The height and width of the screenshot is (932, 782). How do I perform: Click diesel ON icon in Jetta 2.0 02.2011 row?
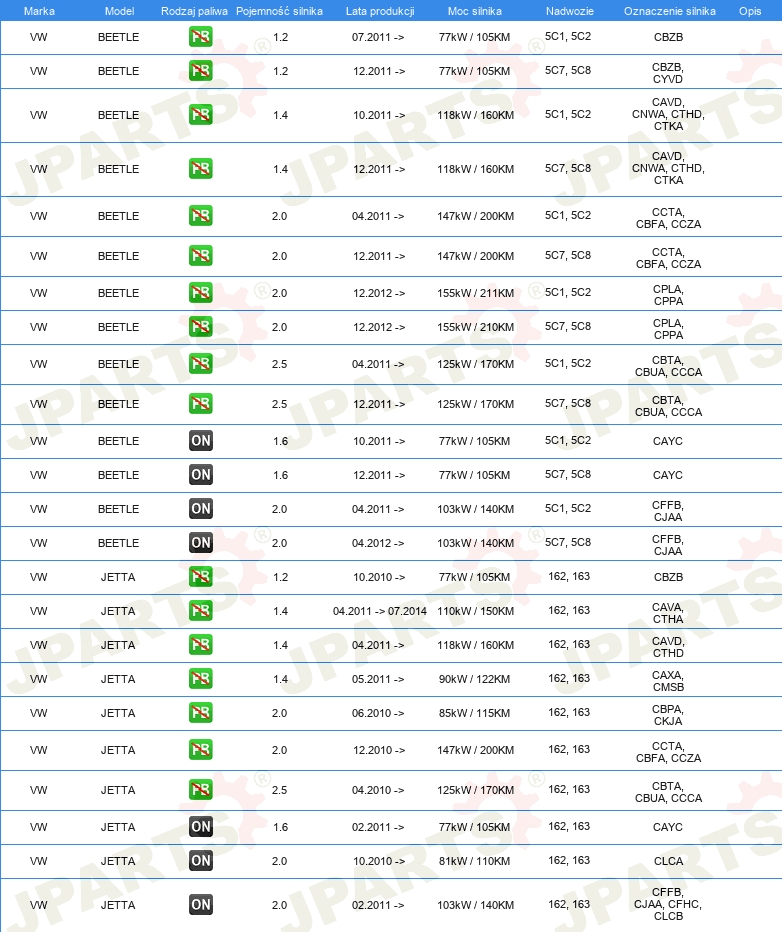(x=201, y=905)
